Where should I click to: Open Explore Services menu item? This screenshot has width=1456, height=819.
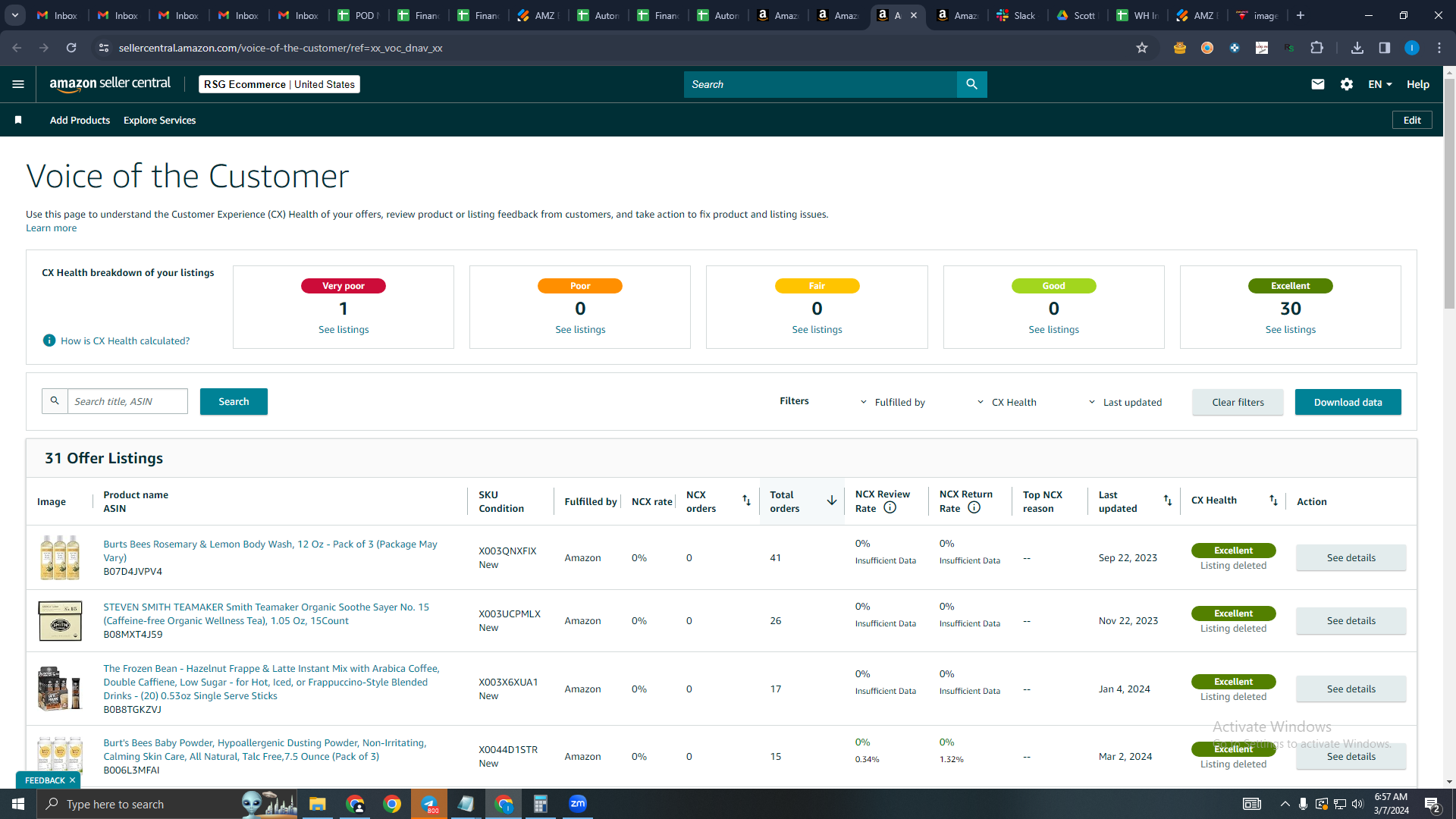(x=159, y=120)
